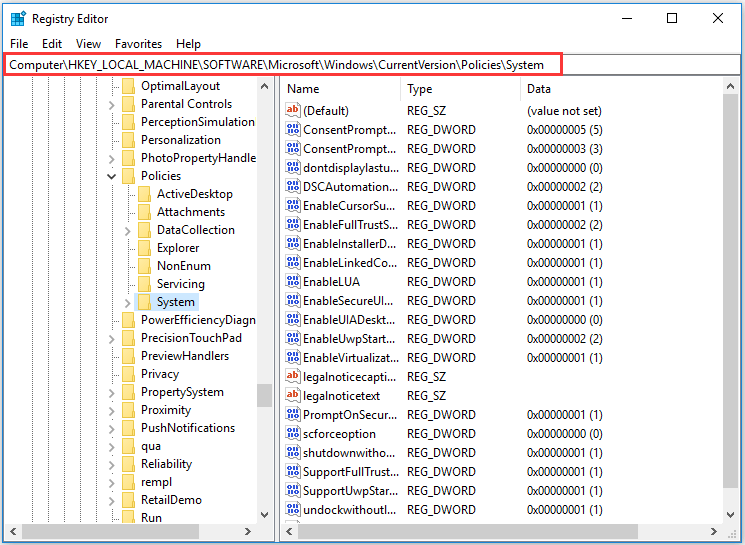
Task: Click the DWORD icon beside PromptOnSecur...
Action: (x=293, y=414)
